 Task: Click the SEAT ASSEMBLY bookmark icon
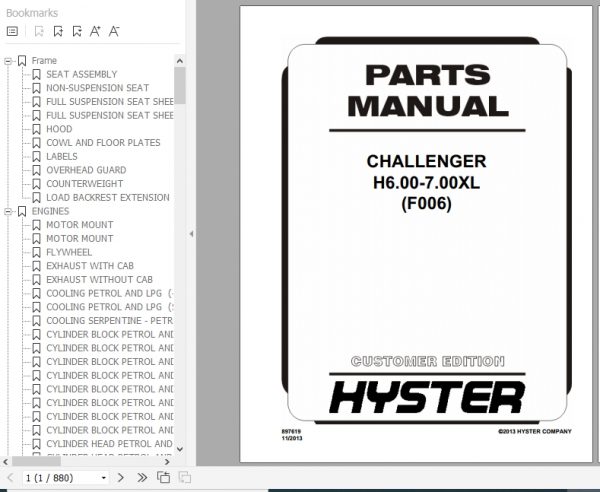[x=36, y=74]
